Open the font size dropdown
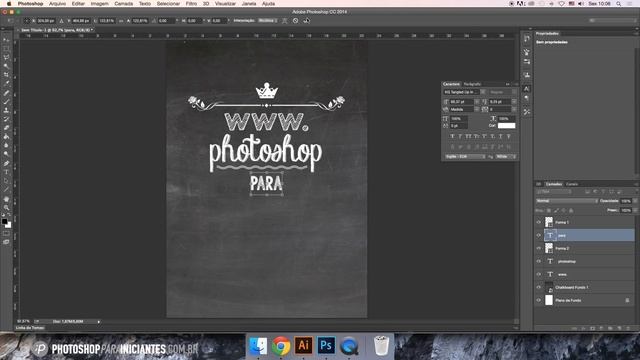This screenshot has width=640, height=360. pos(476,102)
